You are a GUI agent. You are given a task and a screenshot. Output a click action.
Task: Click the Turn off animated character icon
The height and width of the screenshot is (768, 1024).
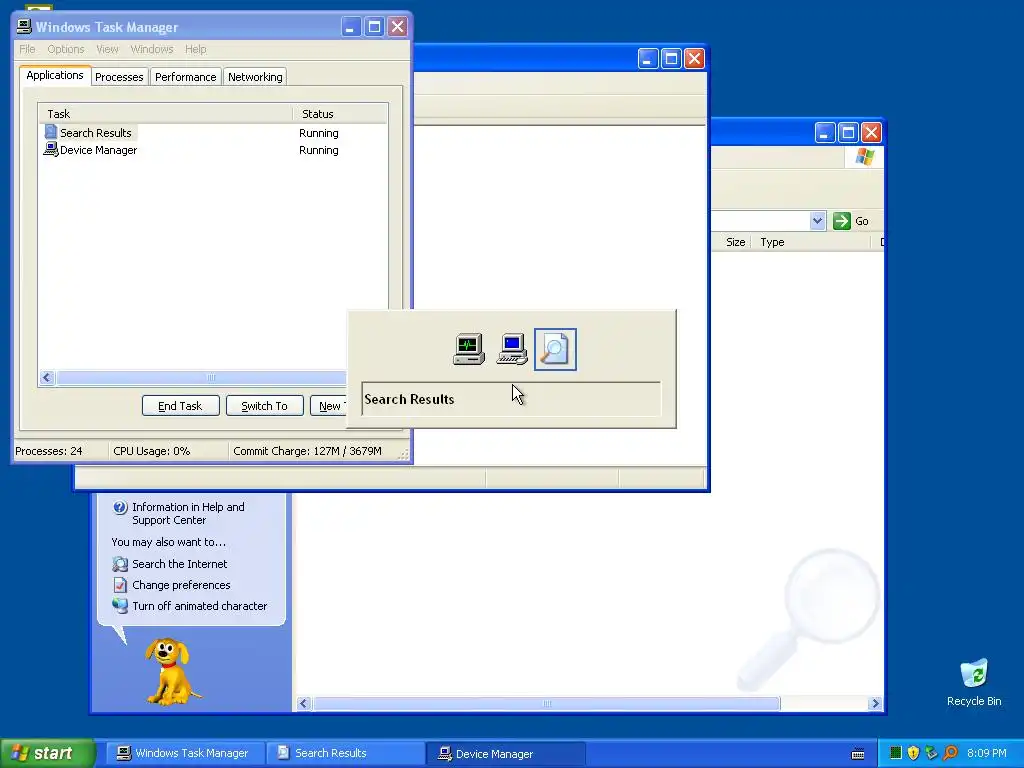coord(120,605)
